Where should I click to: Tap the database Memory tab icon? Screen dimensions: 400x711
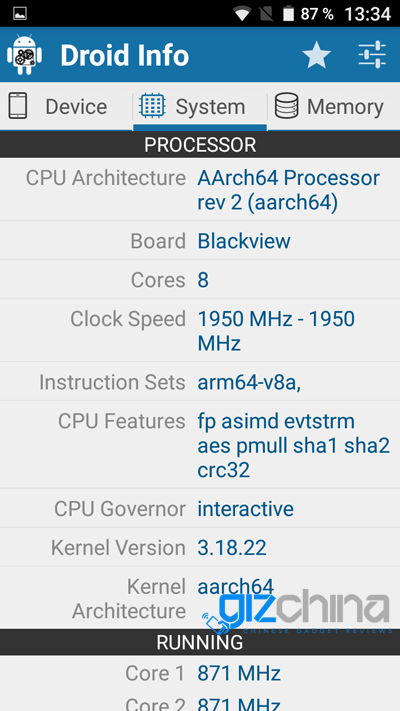click(x=287, y=106)
